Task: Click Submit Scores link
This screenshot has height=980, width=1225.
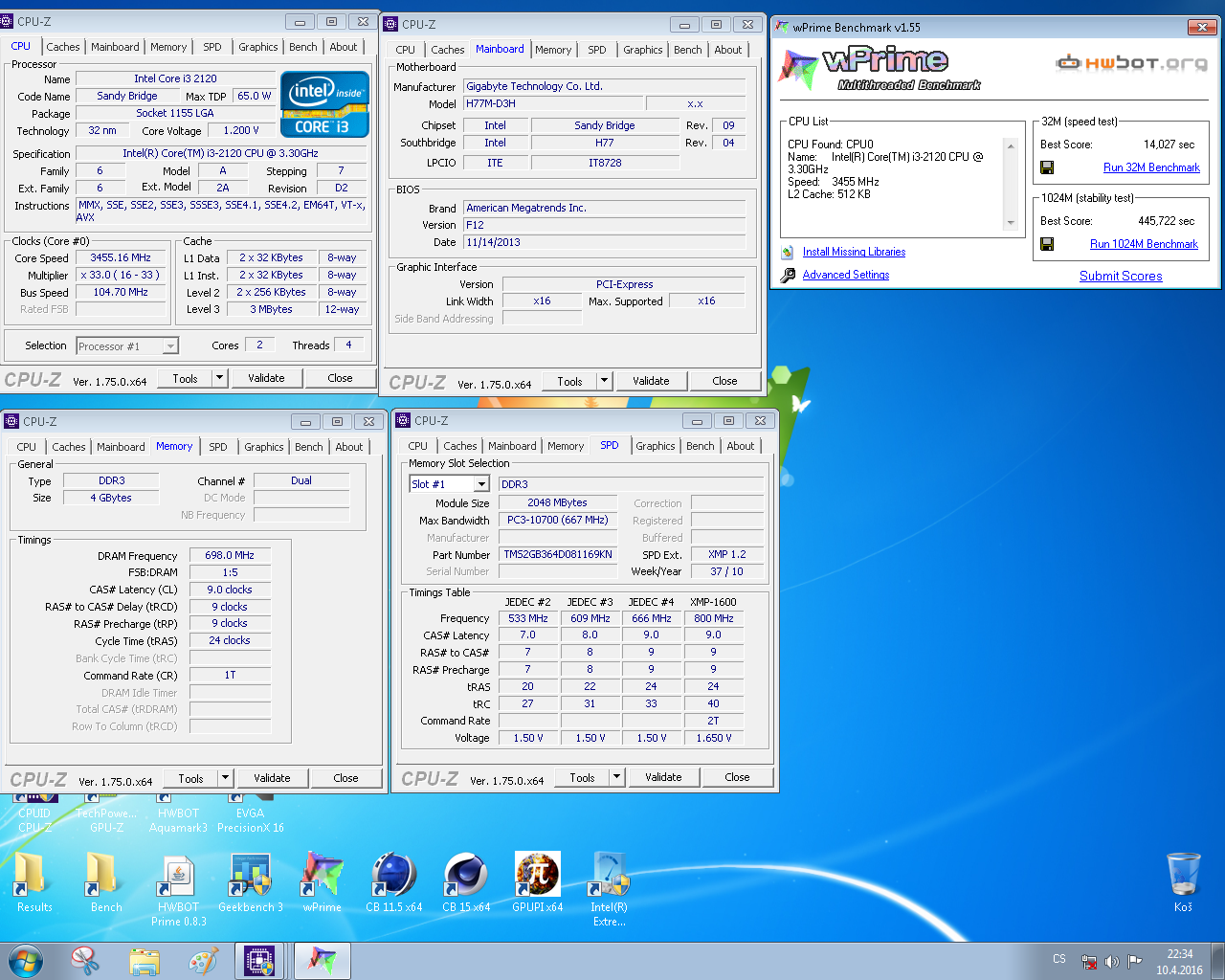Action: [x=1121, y=276]
